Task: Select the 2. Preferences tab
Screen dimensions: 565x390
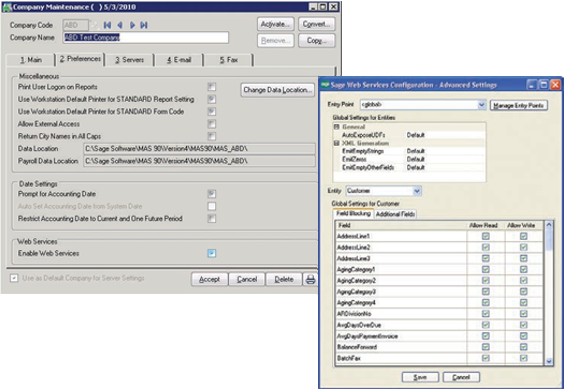Action: point(80,59)
